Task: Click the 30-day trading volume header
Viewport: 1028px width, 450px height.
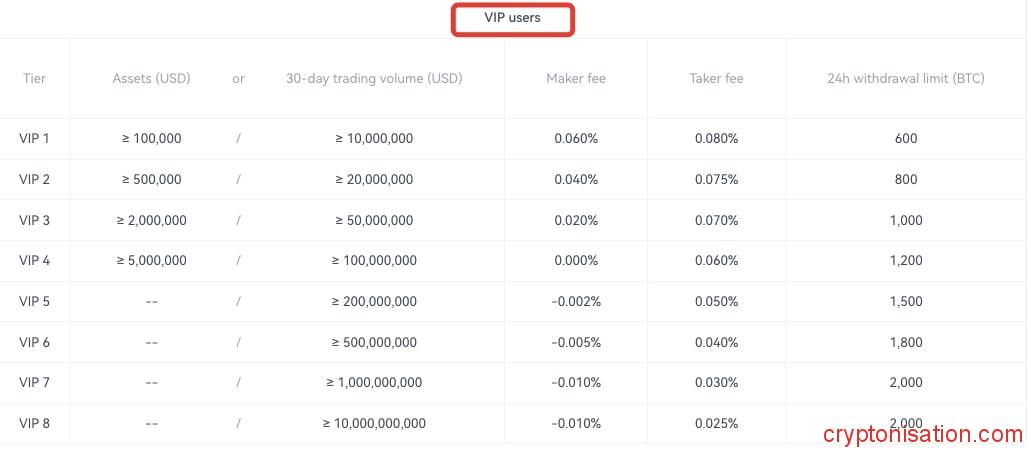Action: tap(374, 78)
